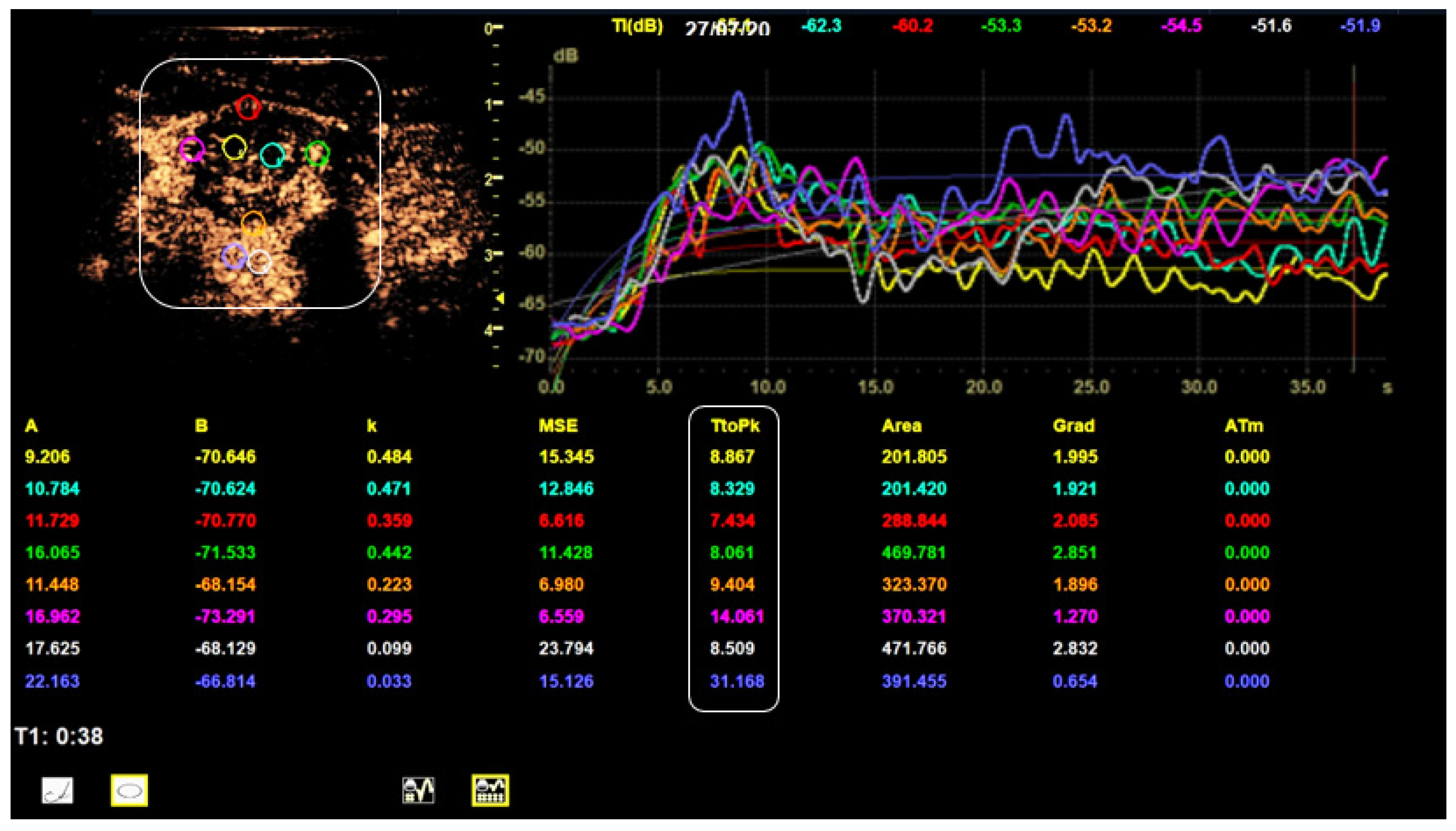Viewport: 1456px width, 831px height.
Task: Click the yellow depth focus arrow marker
Action: tap(501, 298)
